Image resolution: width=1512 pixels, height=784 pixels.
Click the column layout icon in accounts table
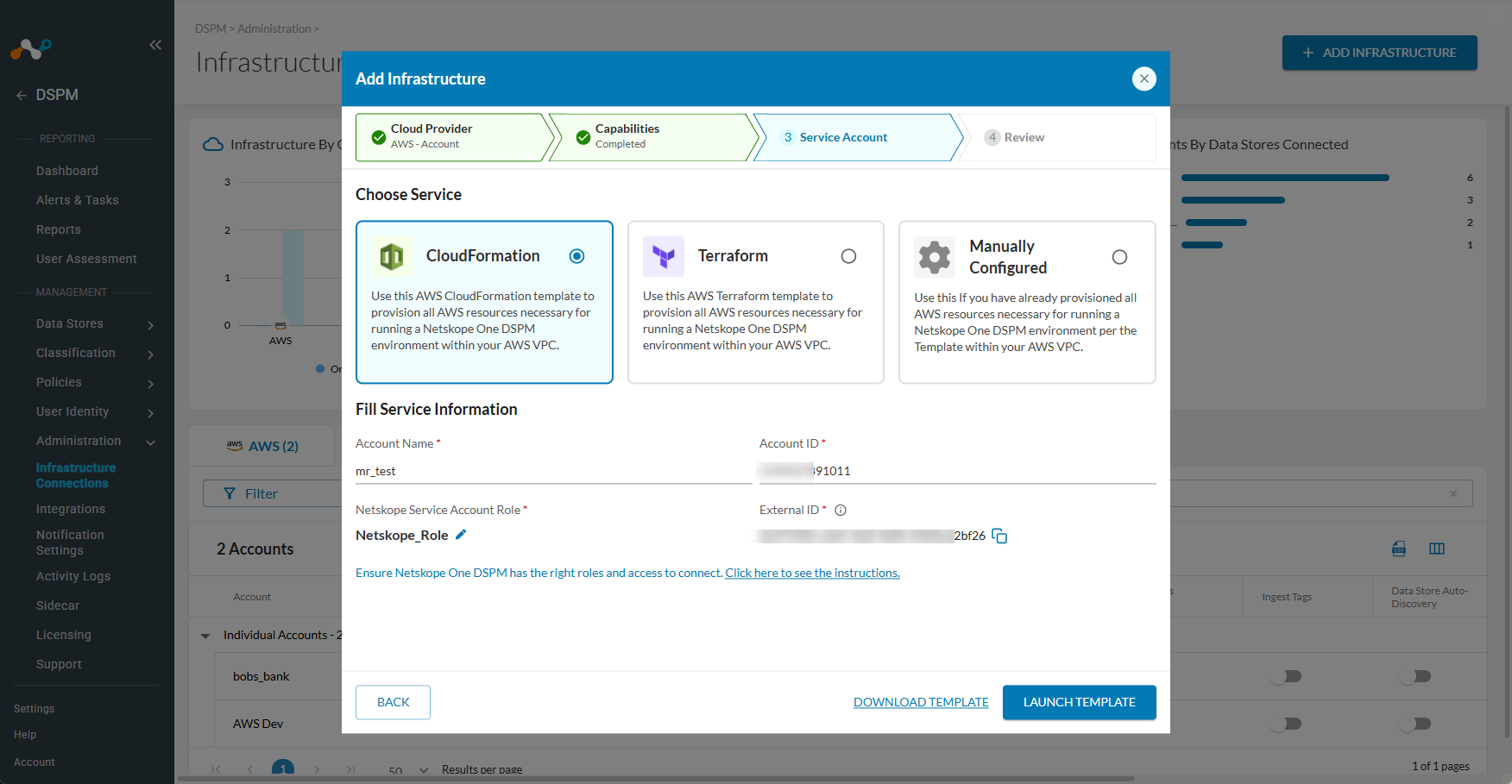point(1436,549)
